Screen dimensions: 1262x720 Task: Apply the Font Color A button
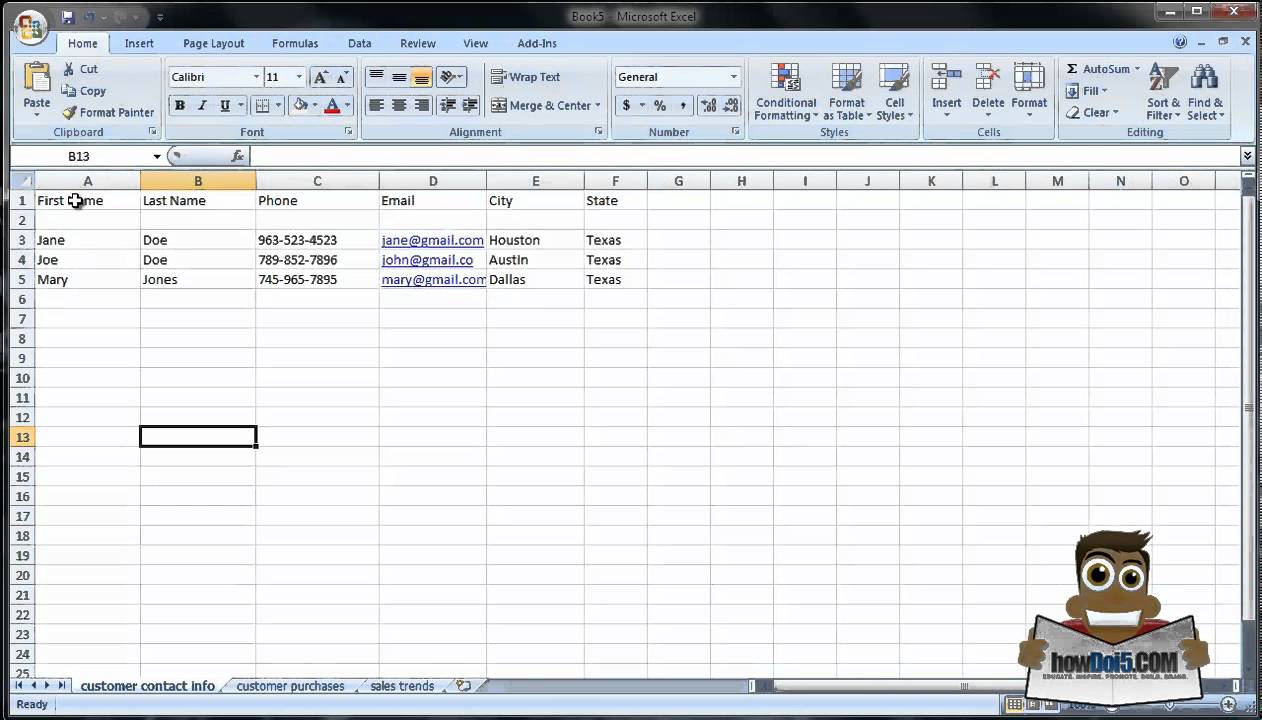point(333,105)
